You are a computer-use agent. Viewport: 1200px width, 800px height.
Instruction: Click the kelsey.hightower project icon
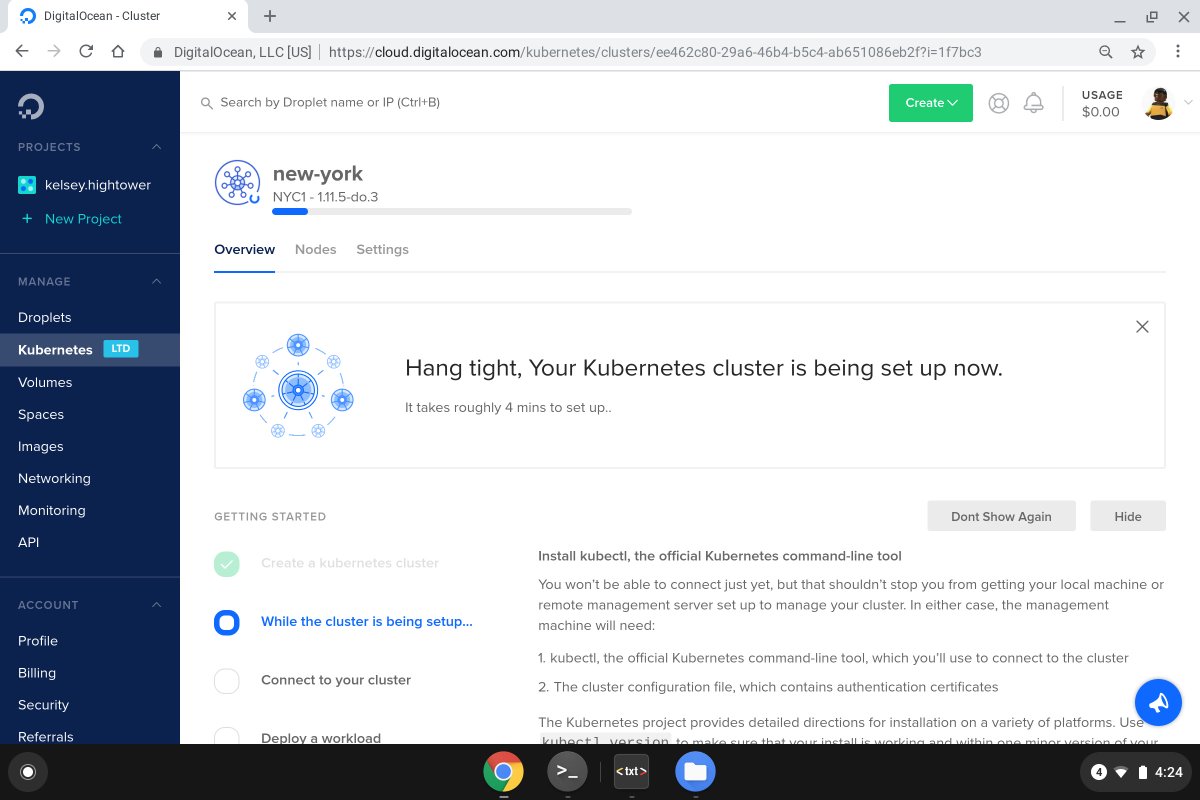tap(27, 185)
